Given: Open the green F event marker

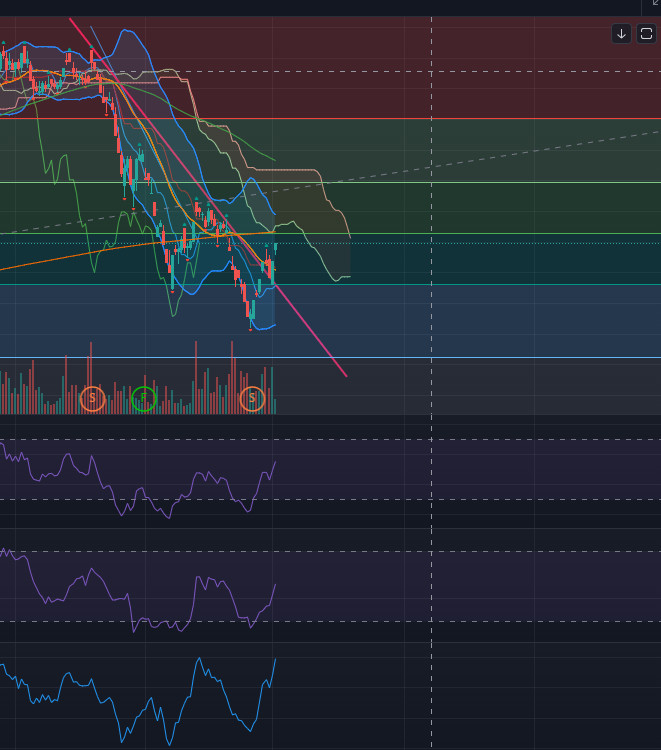Looking at the screenshot, I should (144, 399).
